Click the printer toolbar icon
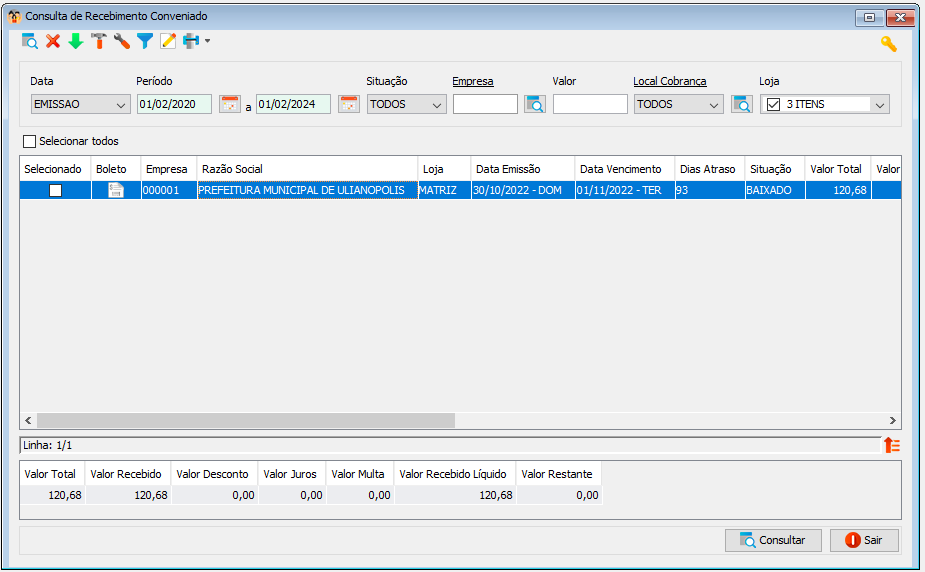 tap(191, 41)
